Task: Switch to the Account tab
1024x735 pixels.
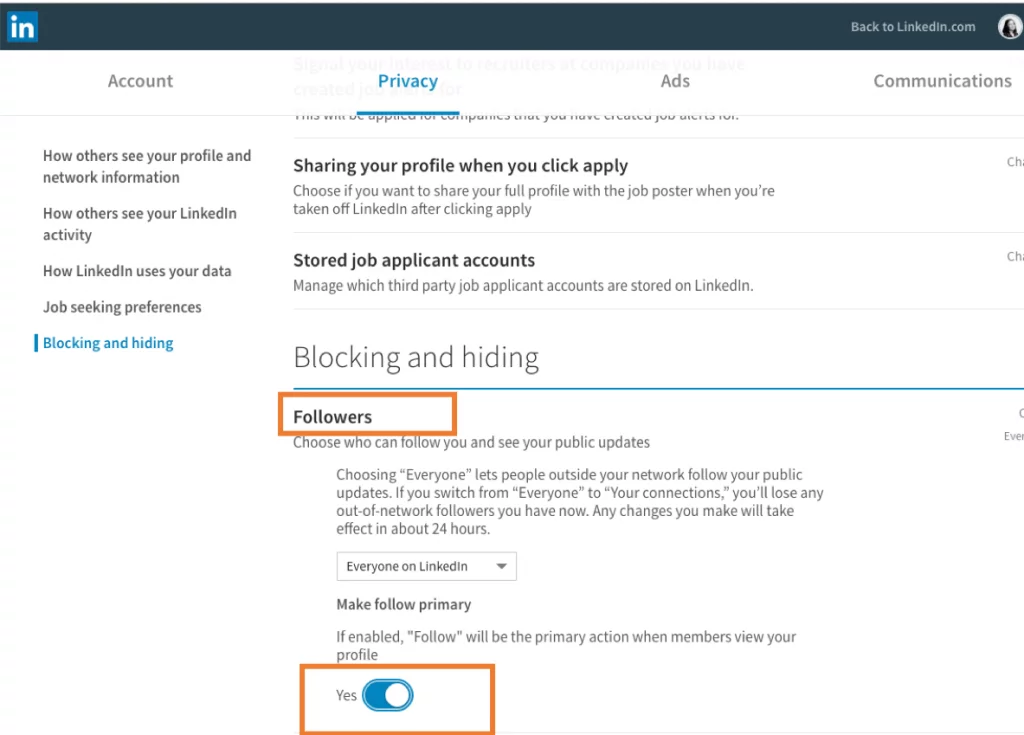Action: tap(140, 81)
